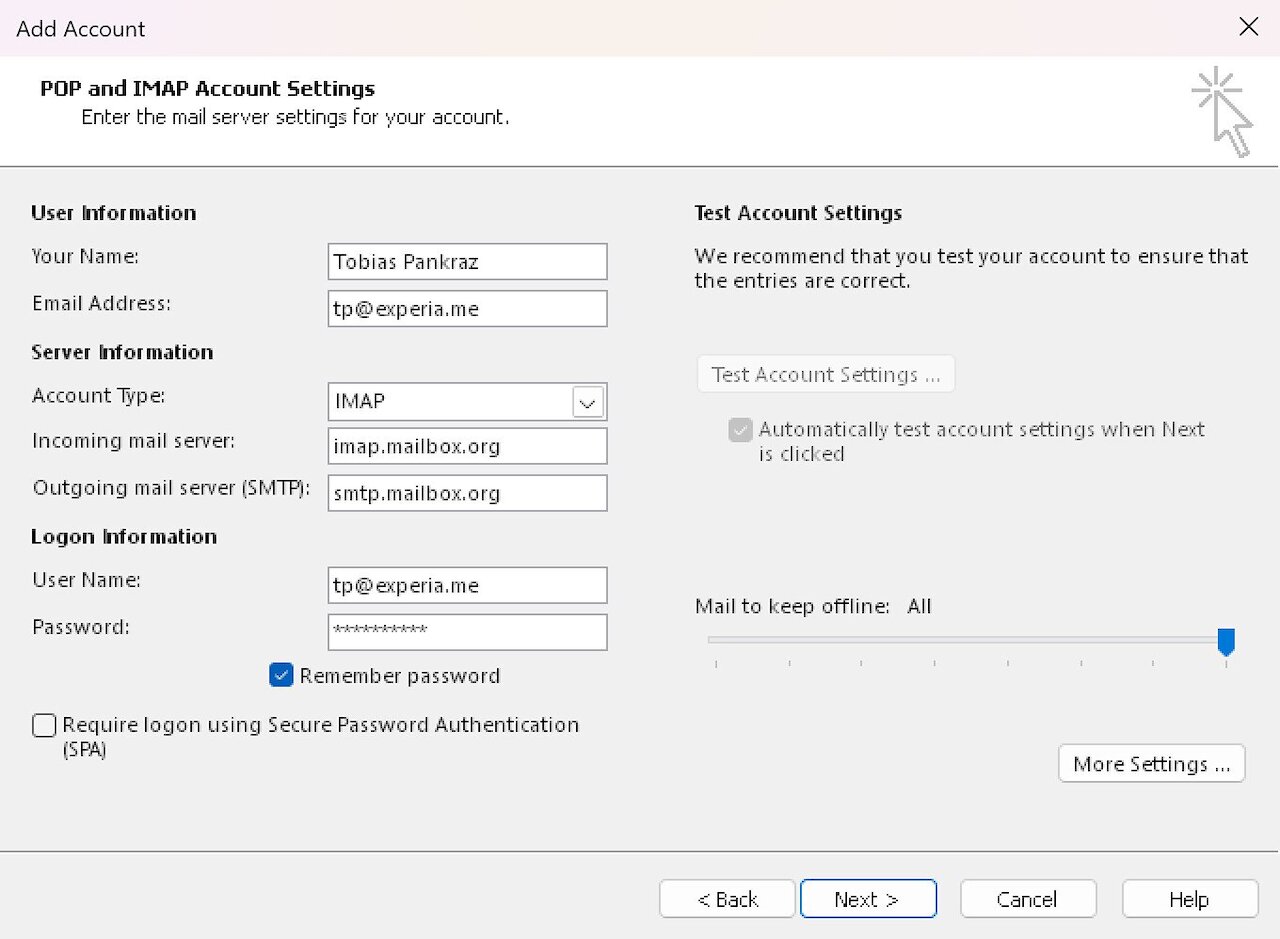Click the Test Account Settings button
Viewport: 1280px width, 939px height.
point(825,373)
